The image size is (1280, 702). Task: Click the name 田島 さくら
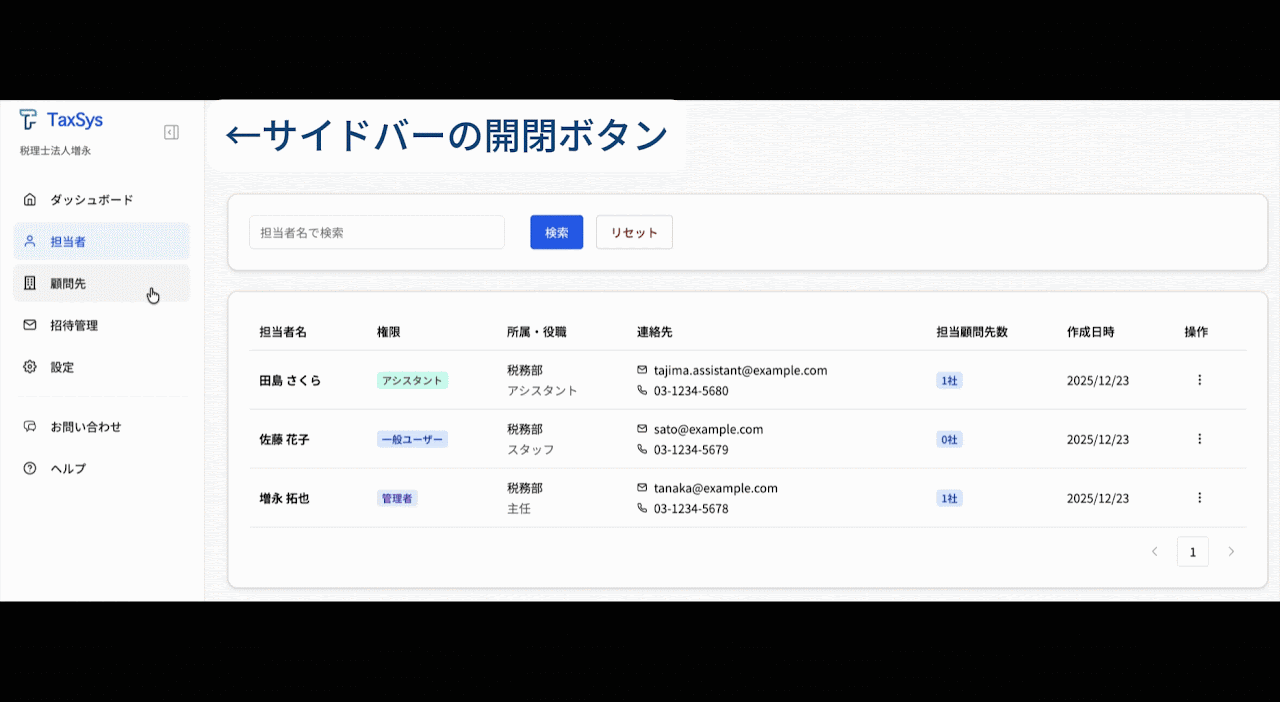pos(290,381)
